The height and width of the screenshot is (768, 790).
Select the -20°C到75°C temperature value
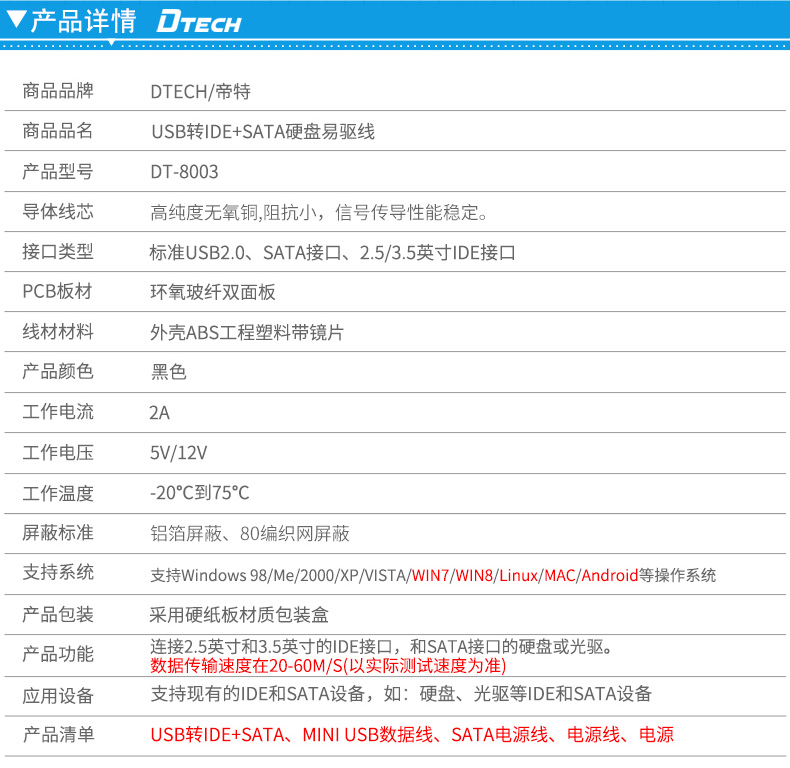point(200,492)
